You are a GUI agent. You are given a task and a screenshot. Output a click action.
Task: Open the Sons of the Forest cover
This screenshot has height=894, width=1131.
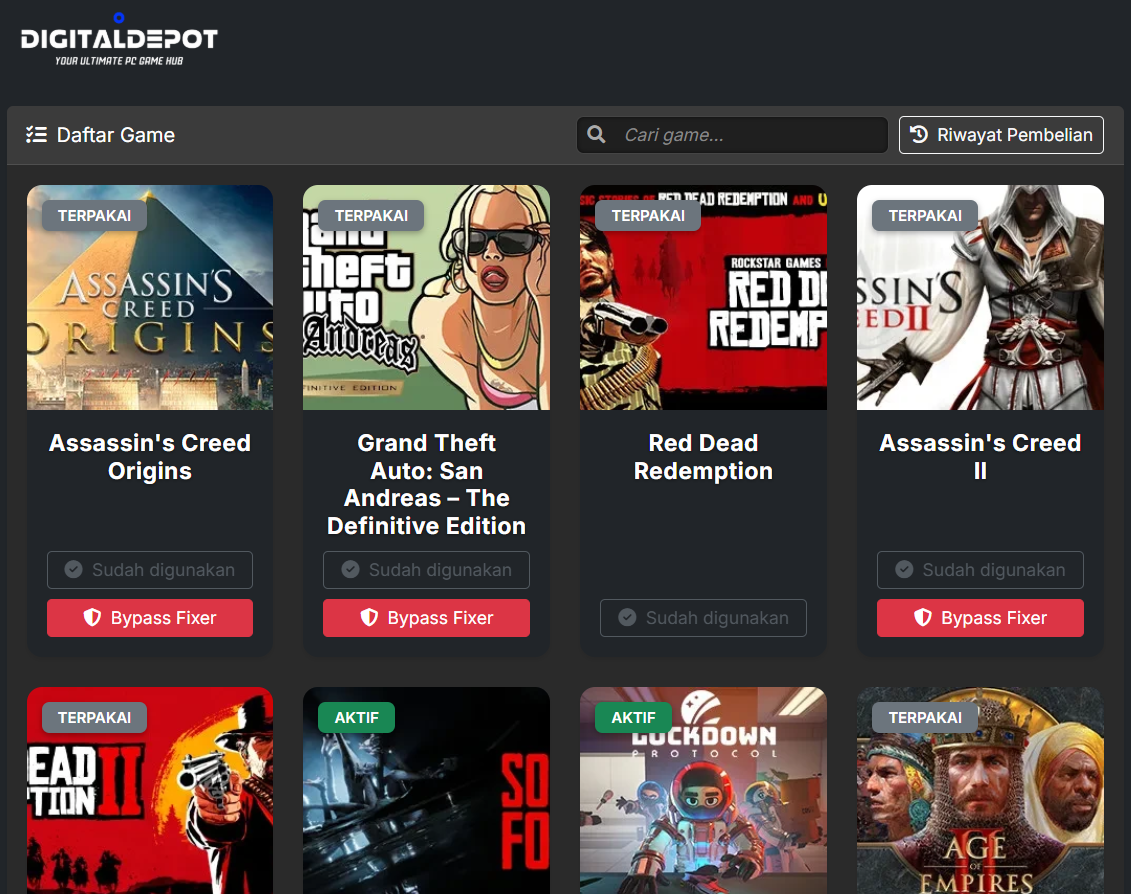426,790
